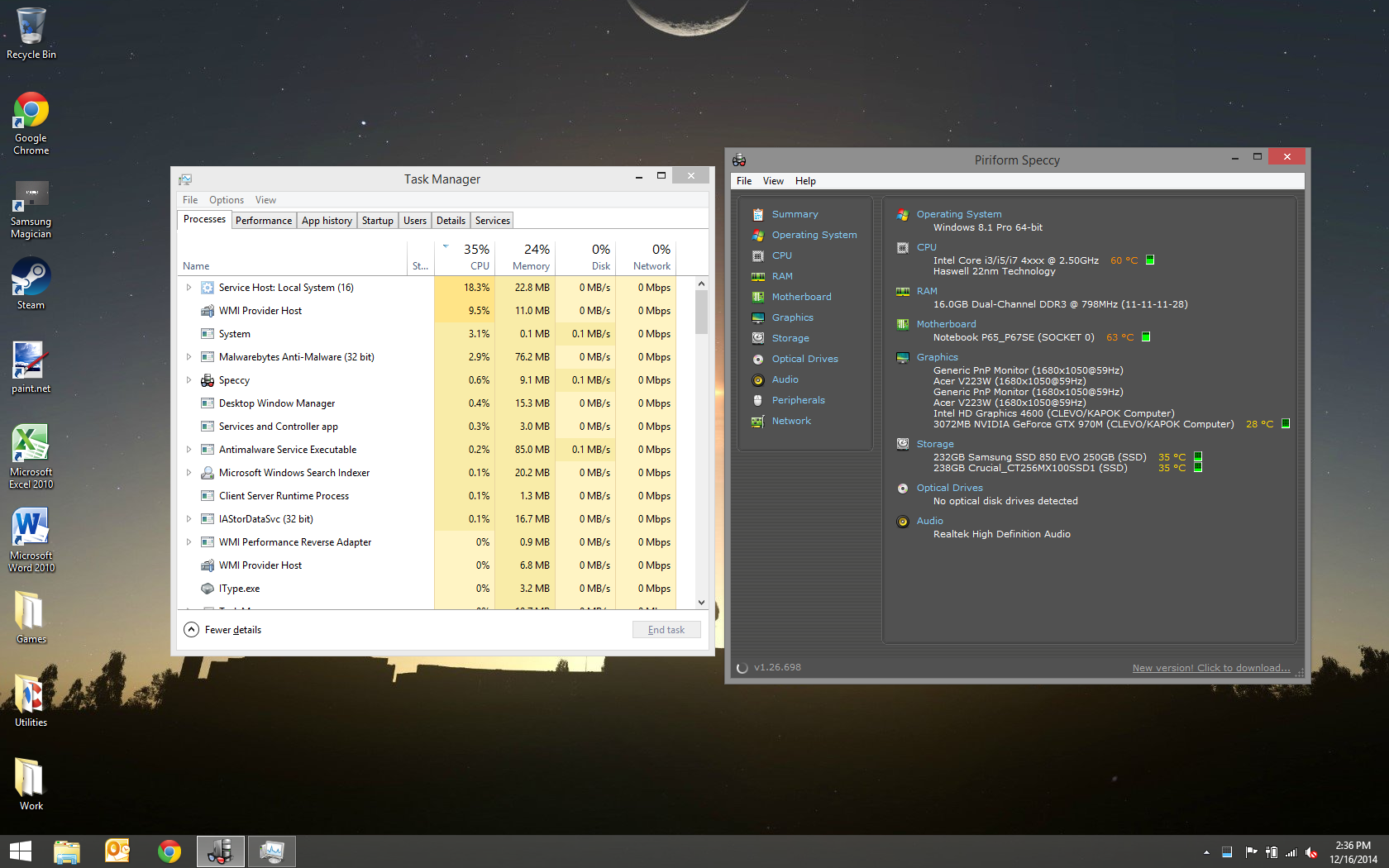Select Storage in Speccy sidebar
Screen dimensions: 1389x868
point(790,338)
